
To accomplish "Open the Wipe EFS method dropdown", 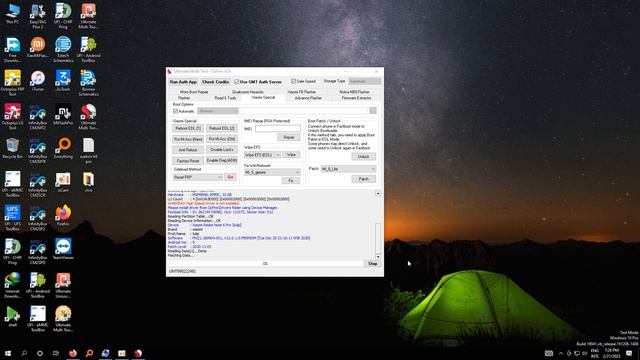I will coord(262,155).
